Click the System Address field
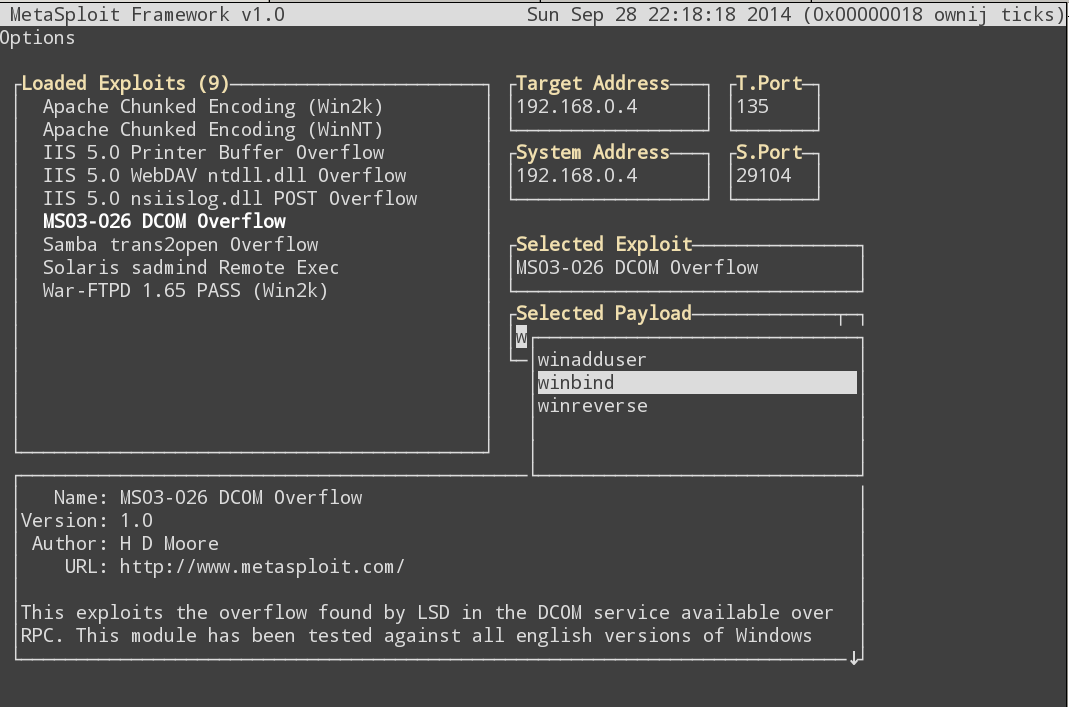The width and height of the screenshot is (1069, 707). (609, 176)
